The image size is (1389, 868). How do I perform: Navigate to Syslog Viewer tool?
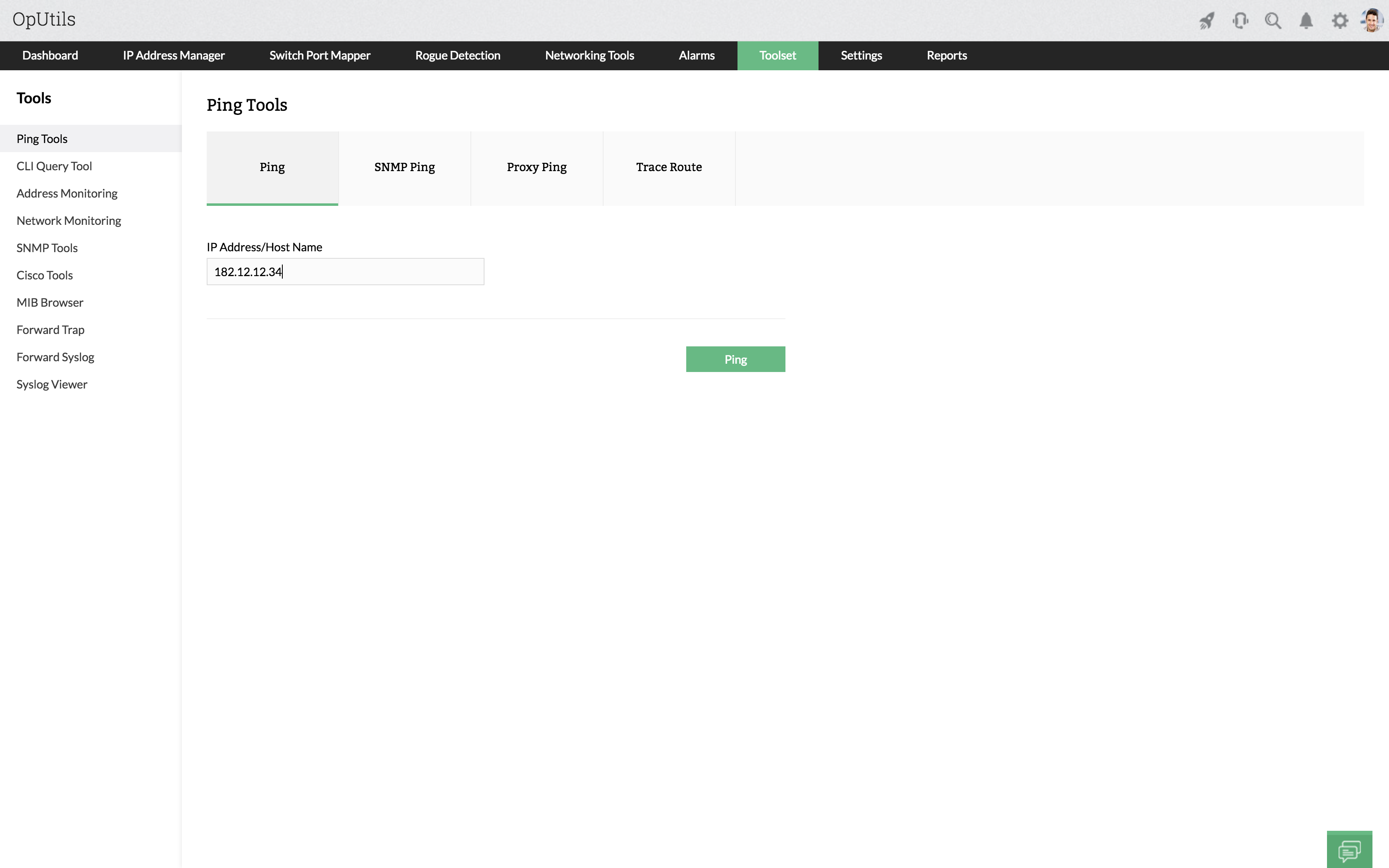coord(52,384)
